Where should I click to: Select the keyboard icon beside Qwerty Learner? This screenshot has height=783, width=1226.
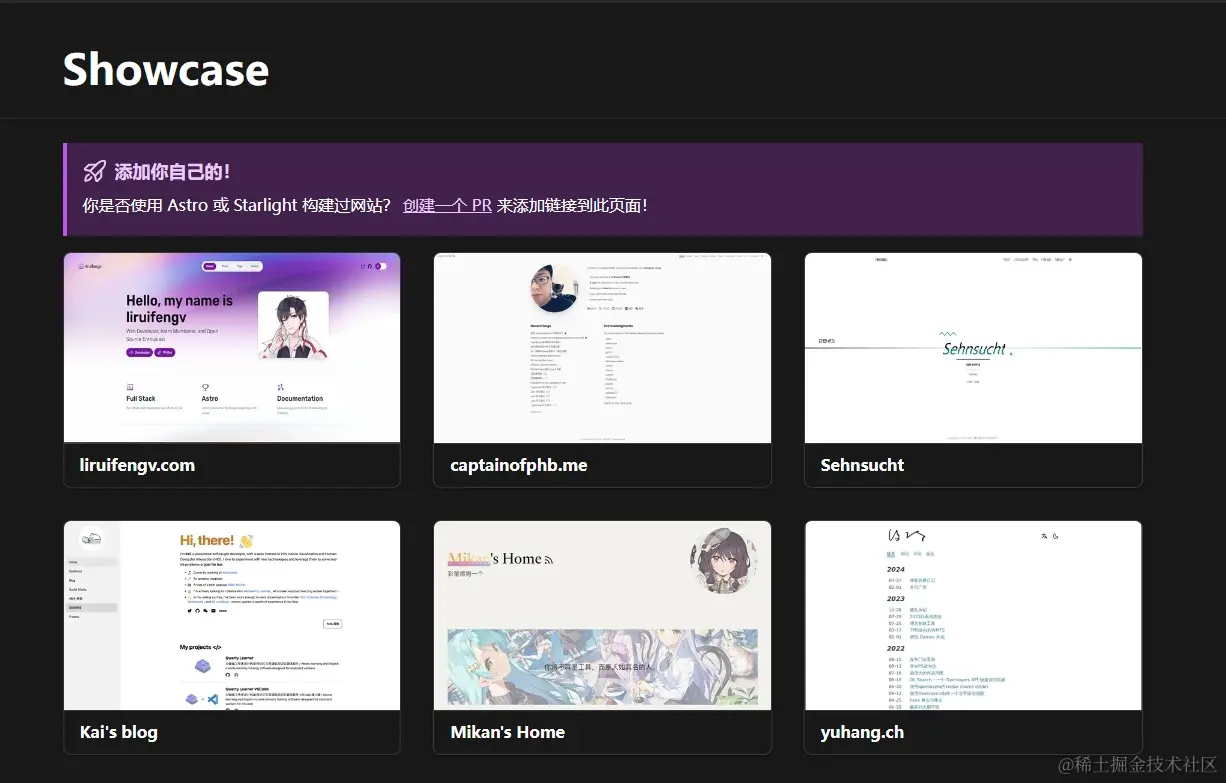203,666
